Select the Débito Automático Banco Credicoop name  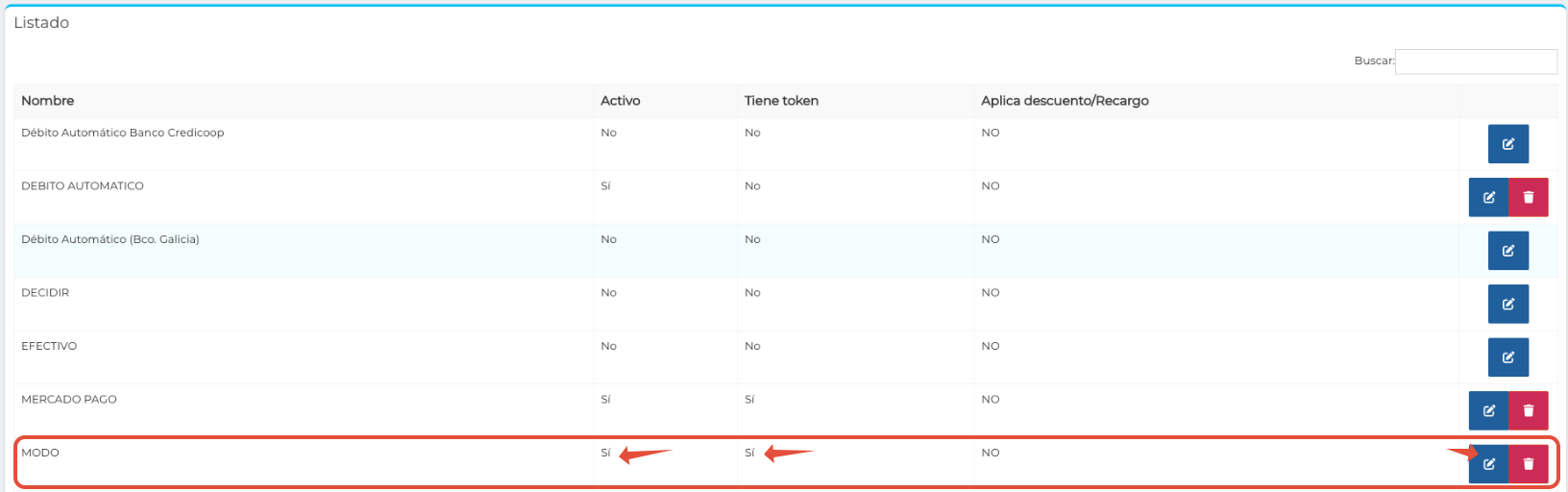point(123,133)
